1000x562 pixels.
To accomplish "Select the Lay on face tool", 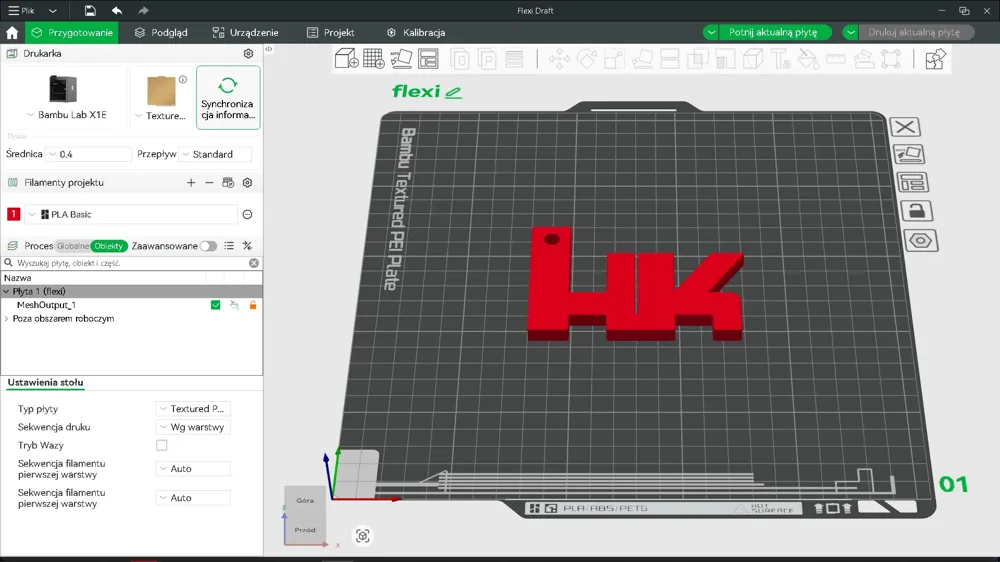I will coord(642,59).
